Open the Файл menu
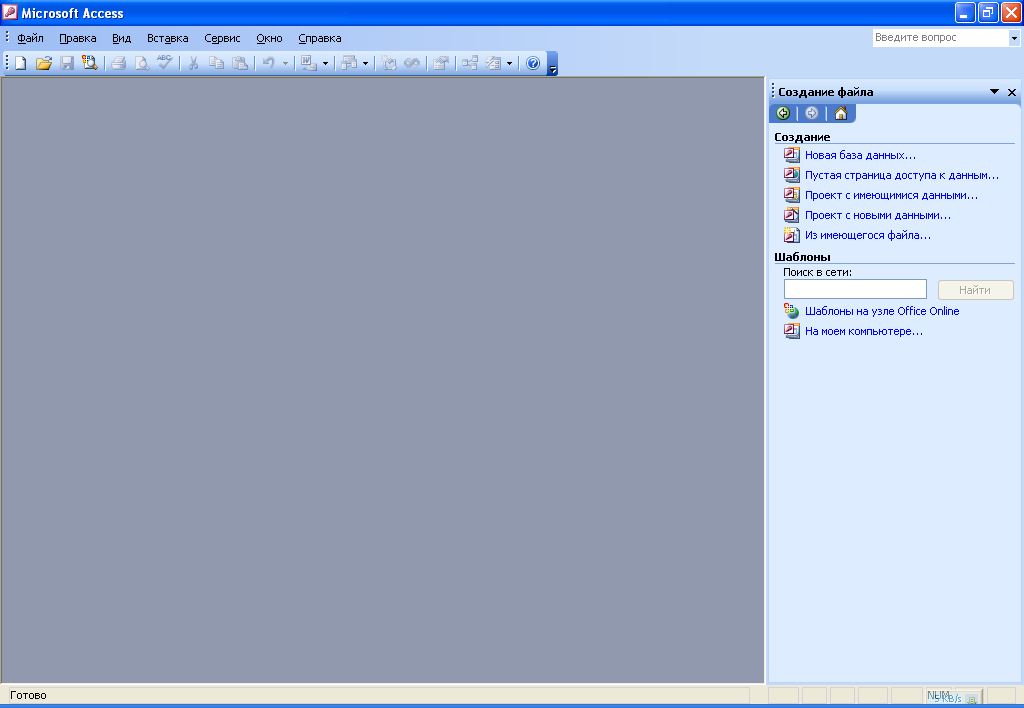1024x708 pixels. 30,38
